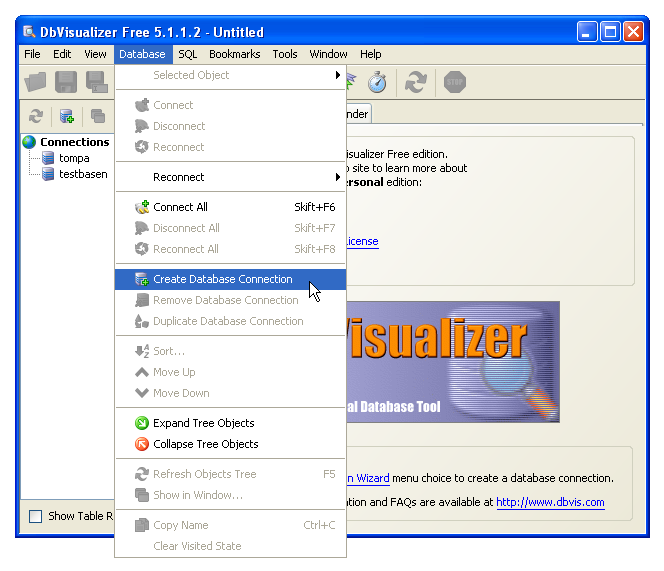This screenshot has width=664, height=571.
Task: Select the testbasen connection
Action: 83,174
